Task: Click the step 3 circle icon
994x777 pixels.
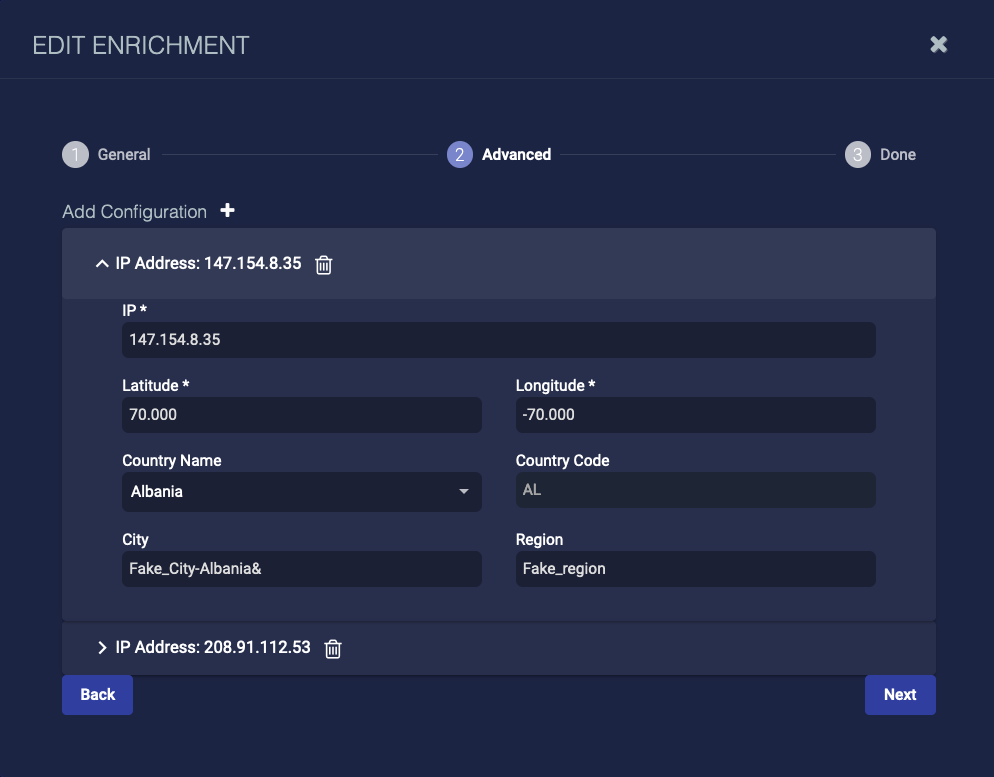Action: tap(857, 155)
